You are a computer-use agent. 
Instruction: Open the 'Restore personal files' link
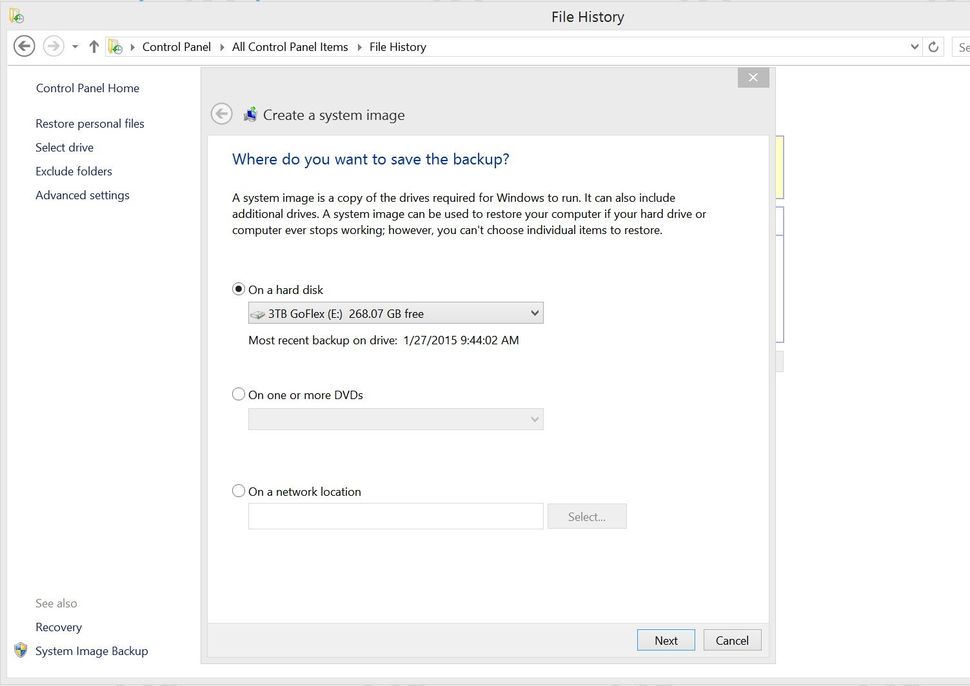tap(90, 124)
